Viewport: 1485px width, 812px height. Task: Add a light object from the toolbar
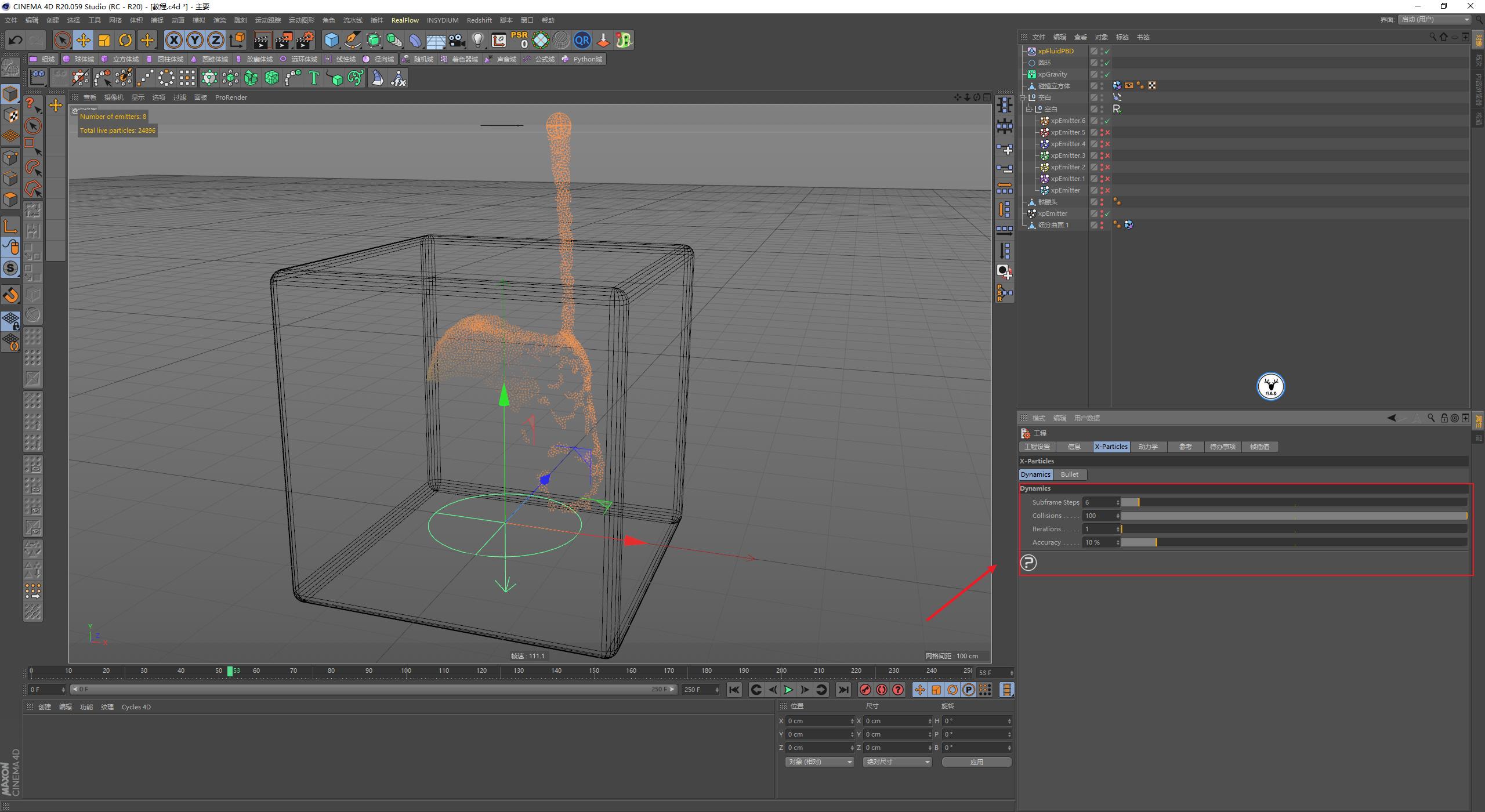(x=477, y=40)
